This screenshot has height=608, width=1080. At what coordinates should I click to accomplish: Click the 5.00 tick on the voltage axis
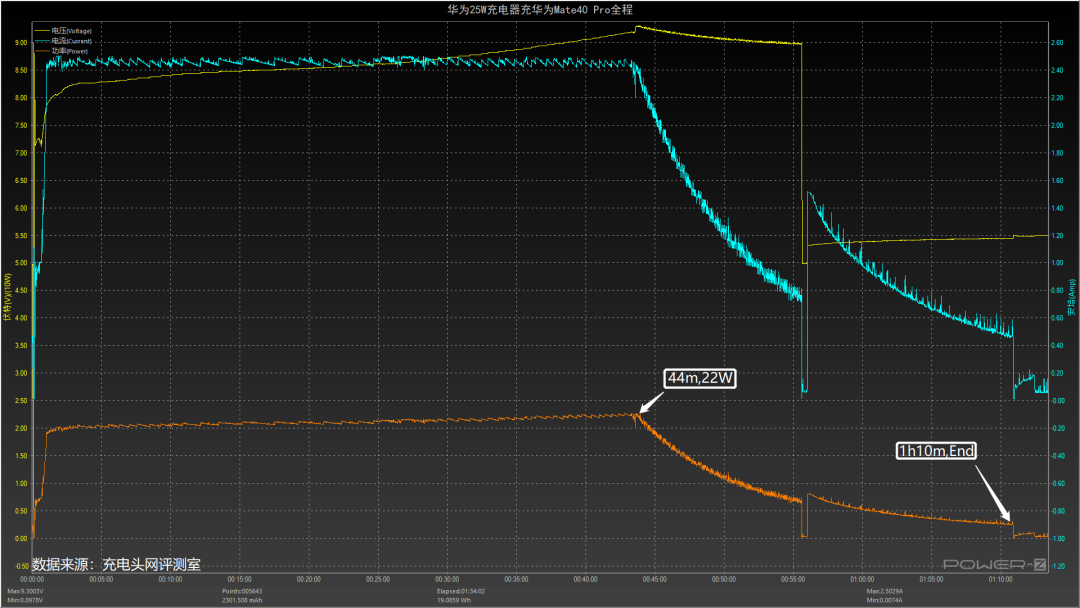tap(21, 263)
